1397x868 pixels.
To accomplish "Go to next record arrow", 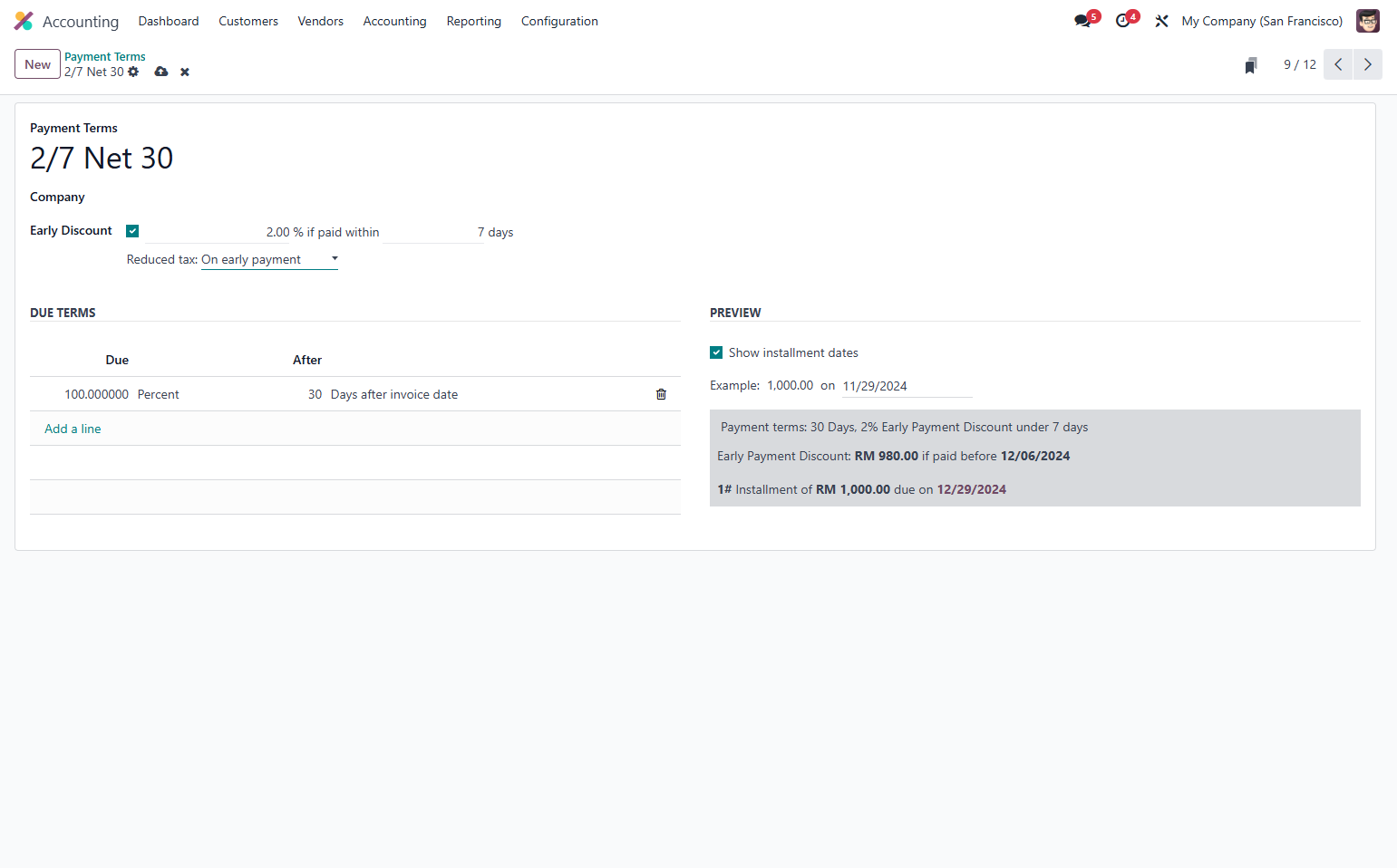I will 1368,64.
